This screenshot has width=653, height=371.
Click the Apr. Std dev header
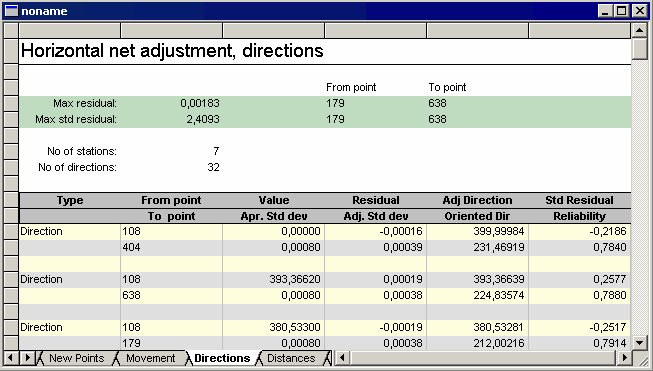[274, 216]
